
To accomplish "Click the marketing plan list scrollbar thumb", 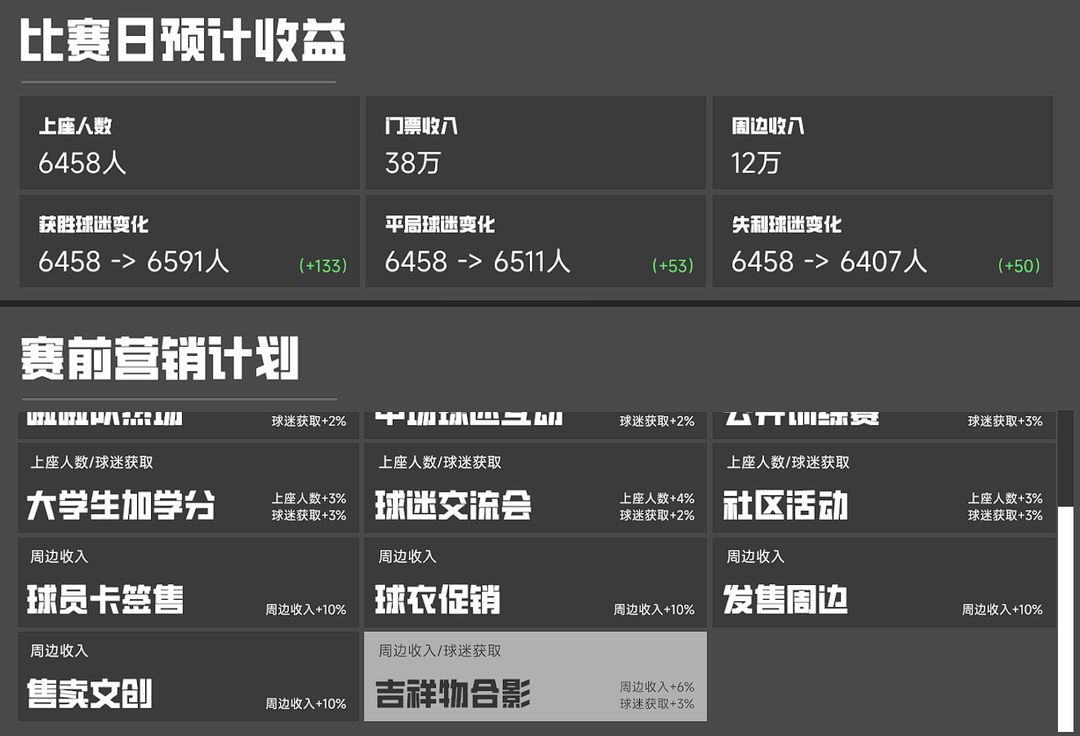I will click(x=1066, y=619).
